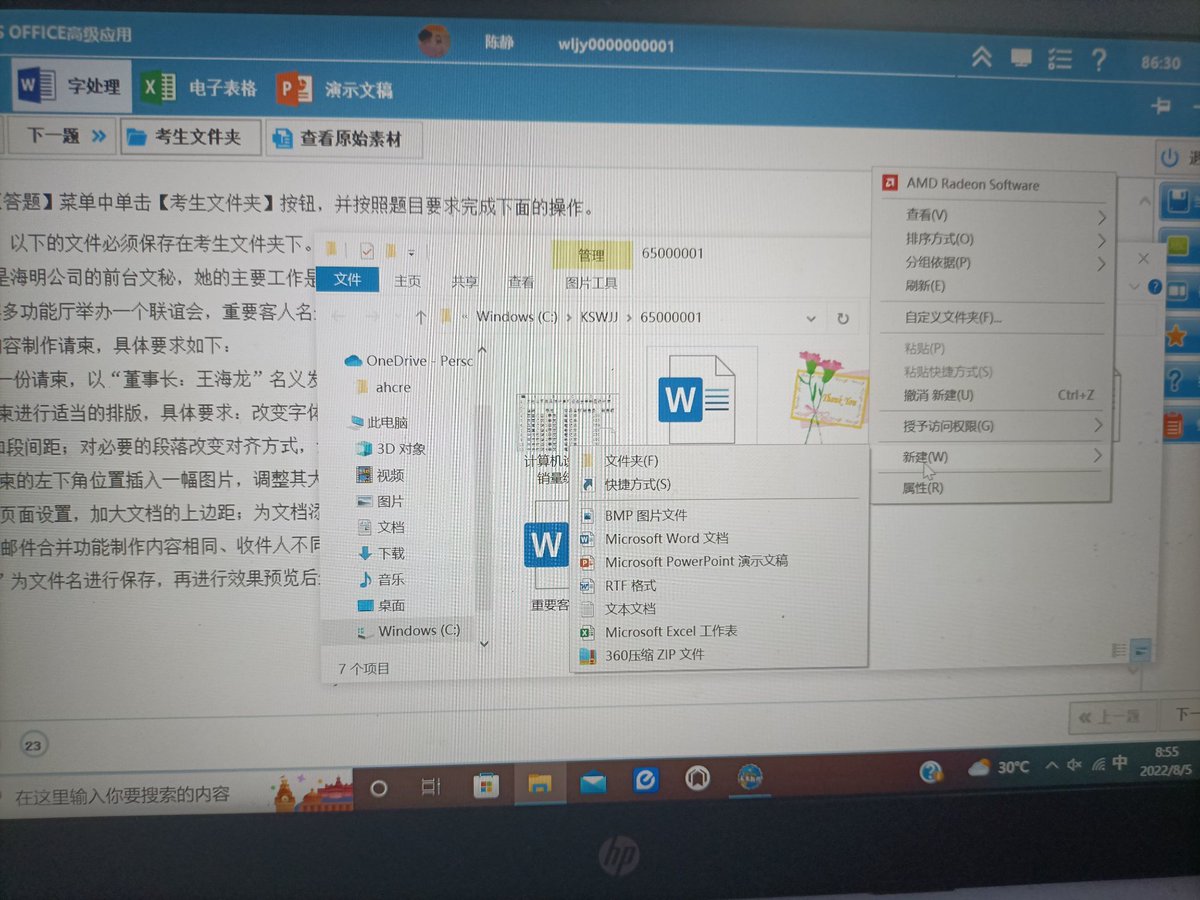This screenshot has width=1200, height=900.
Task: Click the 考生文件夹 button
Action: (x=191, y=137)
